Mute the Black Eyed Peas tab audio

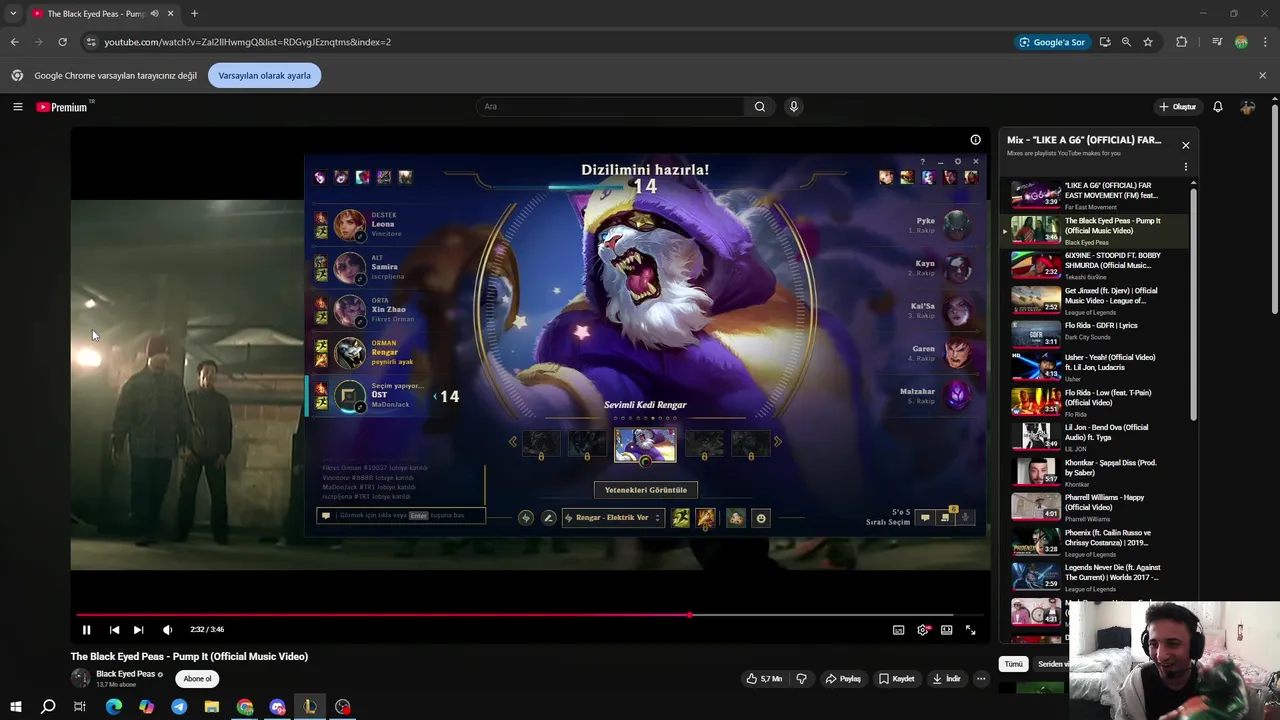[155, 14]
